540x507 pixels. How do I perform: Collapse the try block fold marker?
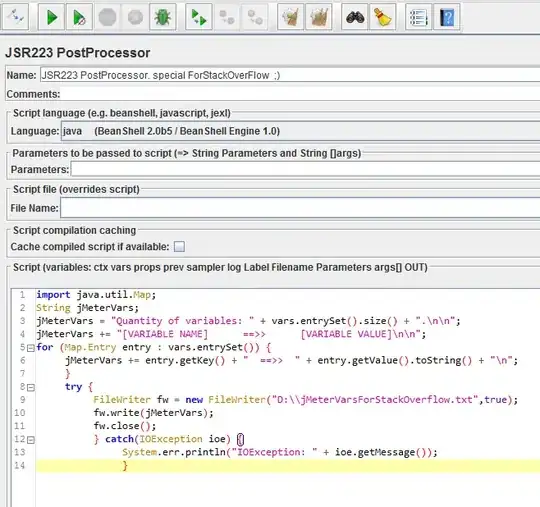[31, 388]
